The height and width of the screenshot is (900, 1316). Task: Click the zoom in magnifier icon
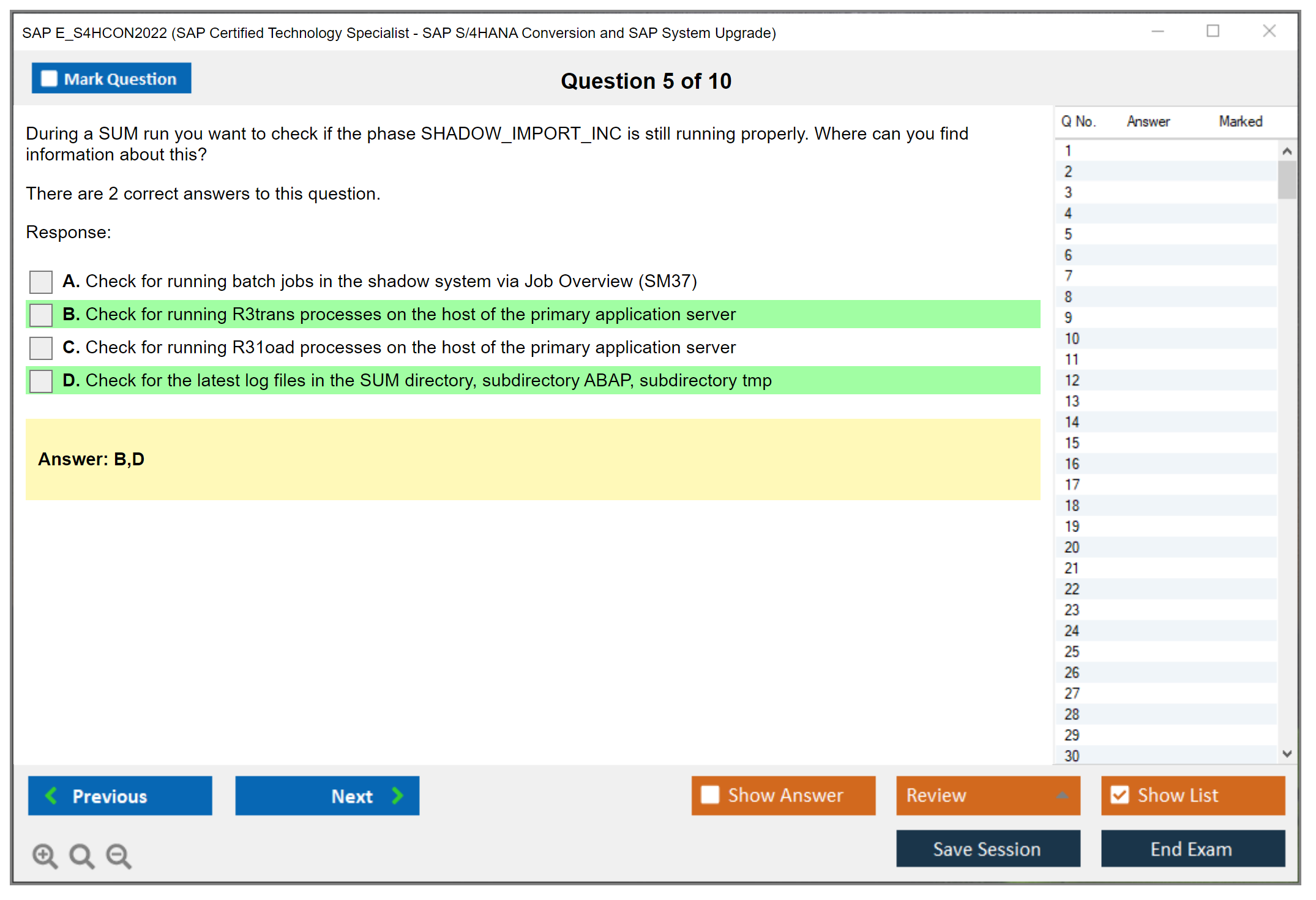(45, 855)
